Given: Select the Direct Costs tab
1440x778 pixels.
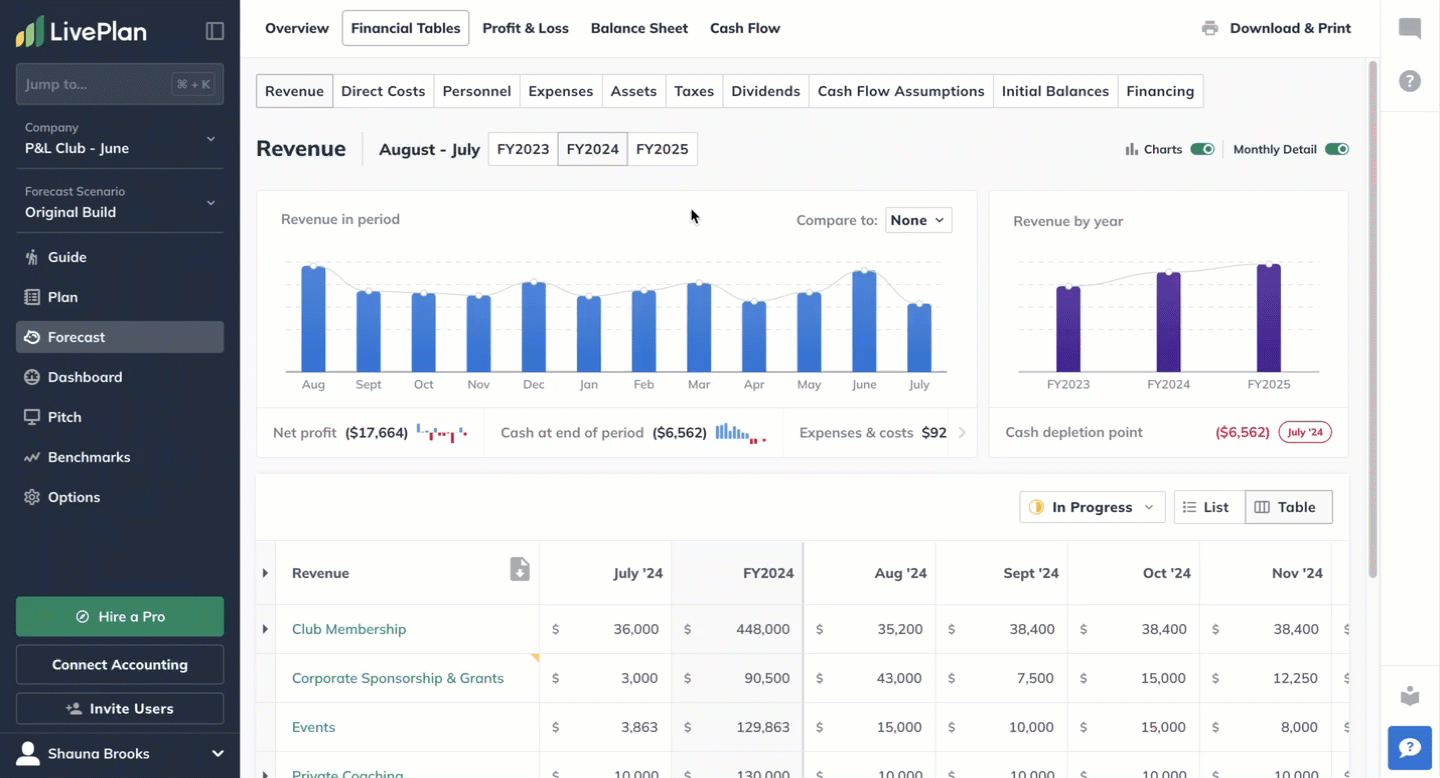Looking at the screenshot, I should pyautogui.click(x=383, y=91).
